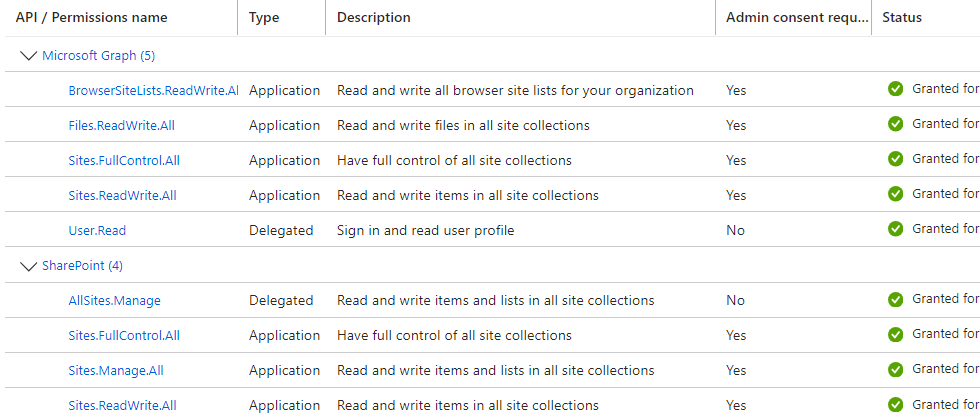
Task: Open the AllSites.Manage permission link
Action: coord(114,300)
